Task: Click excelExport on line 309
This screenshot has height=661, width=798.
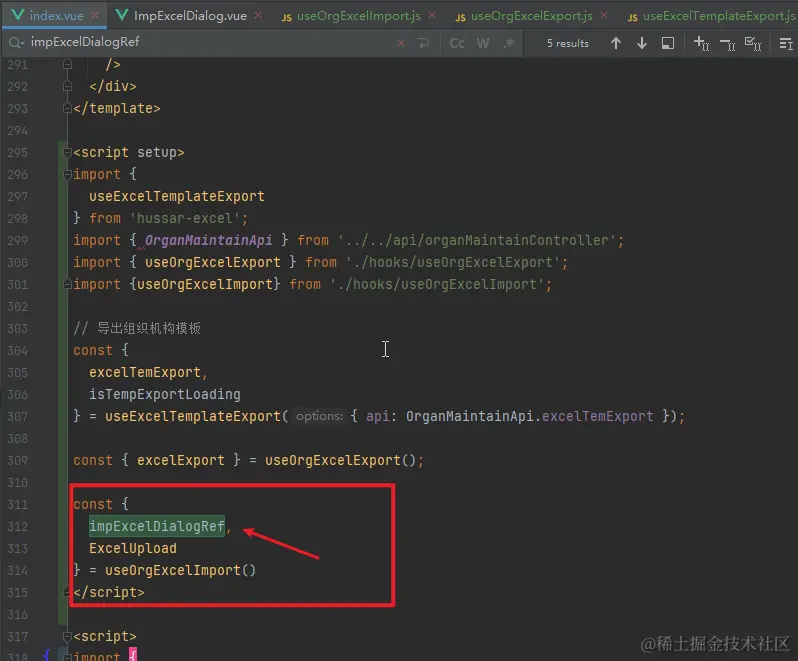Action: [x=181, y=460]
